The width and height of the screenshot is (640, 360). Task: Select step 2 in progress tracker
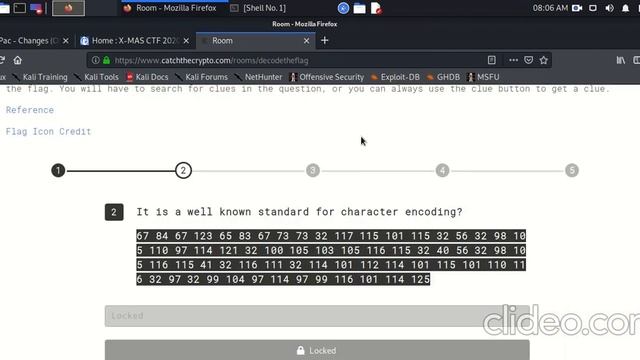(x=183, y=170)
